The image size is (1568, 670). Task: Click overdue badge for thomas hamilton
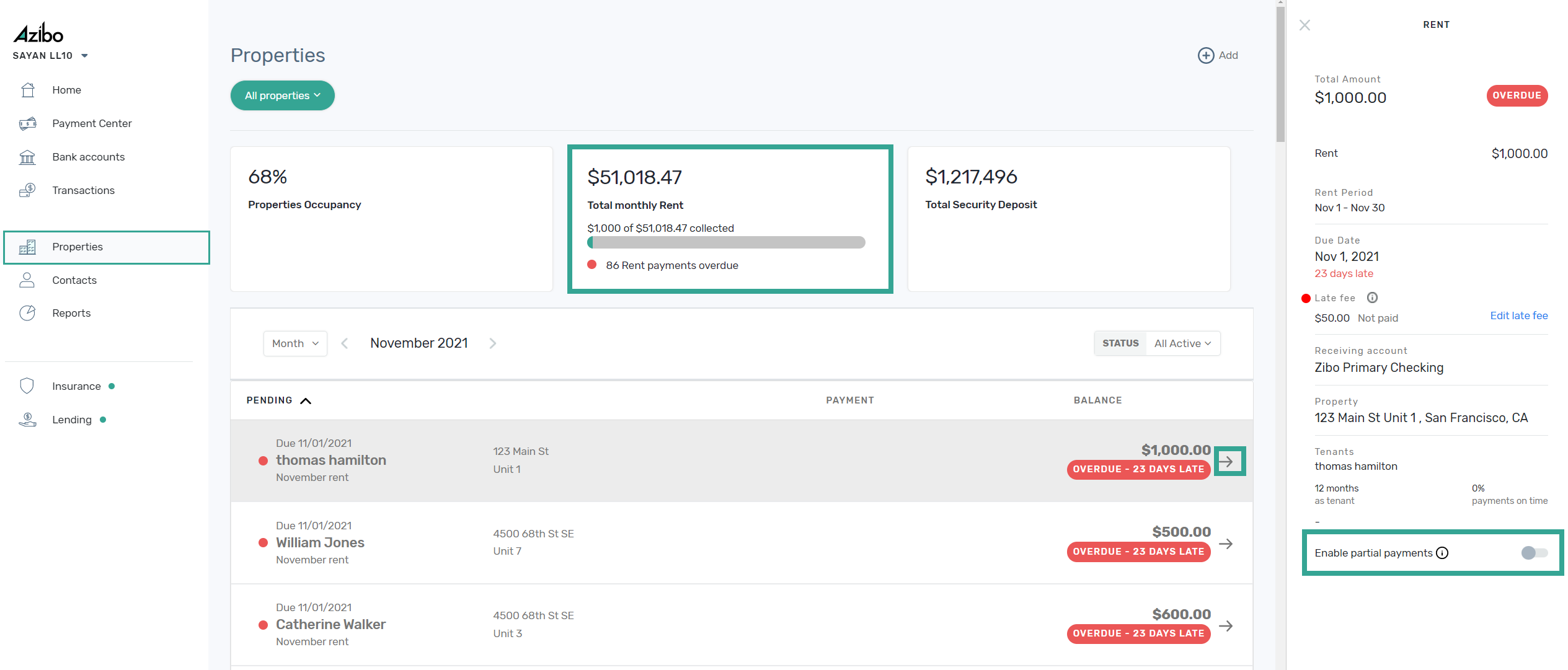[1138, 469]
